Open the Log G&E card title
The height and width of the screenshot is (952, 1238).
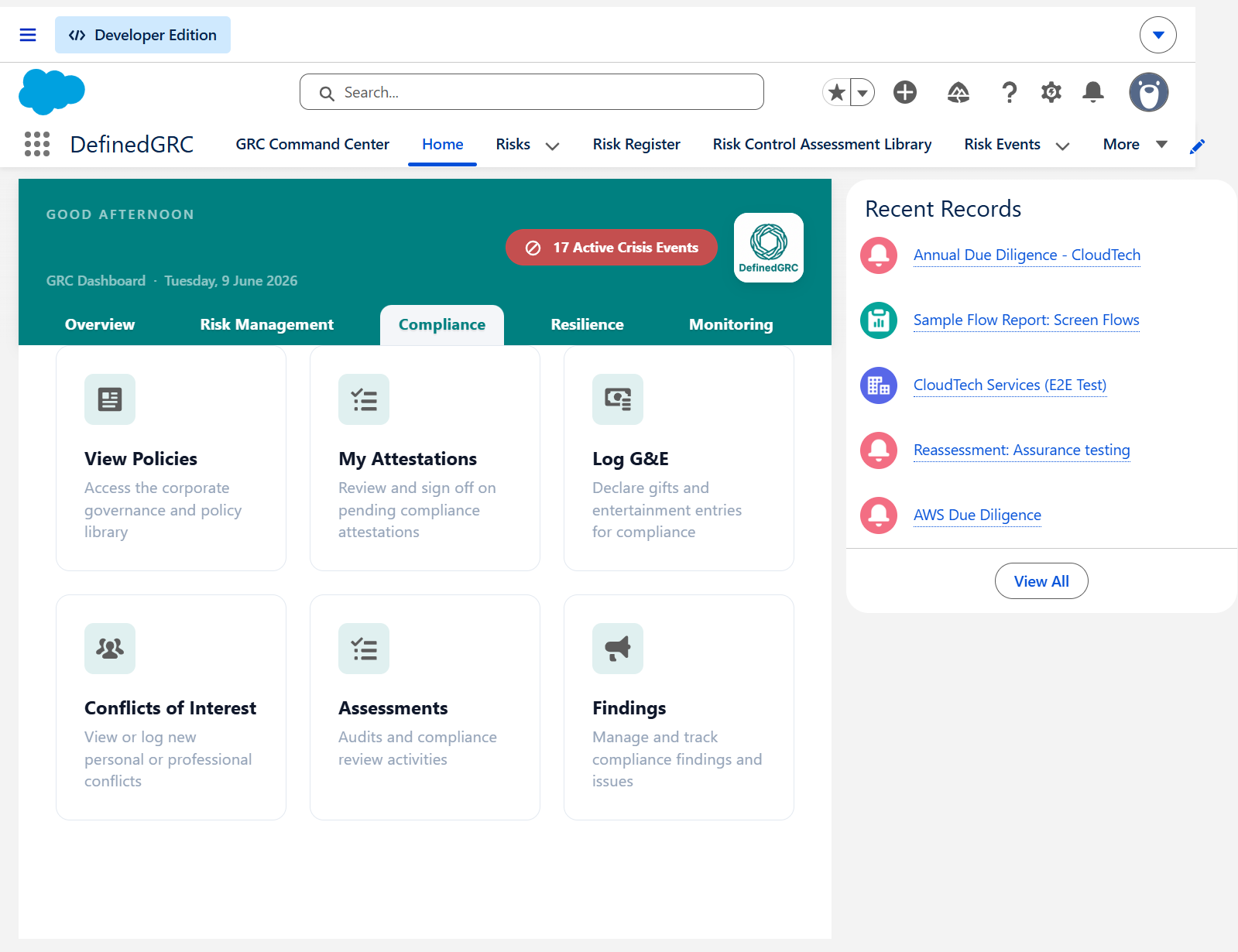tap(630, 459)
